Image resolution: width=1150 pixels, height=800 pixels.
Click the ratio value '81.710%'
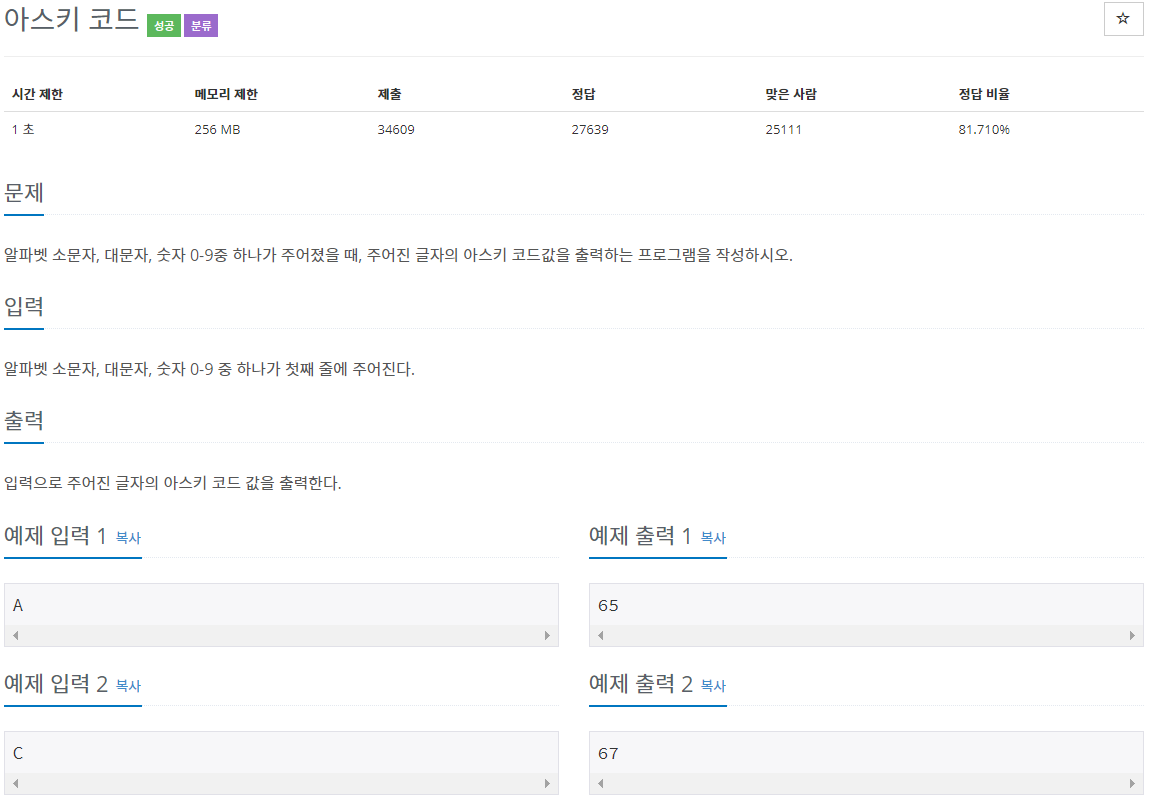pyautogui.click(x=984, y=130)
